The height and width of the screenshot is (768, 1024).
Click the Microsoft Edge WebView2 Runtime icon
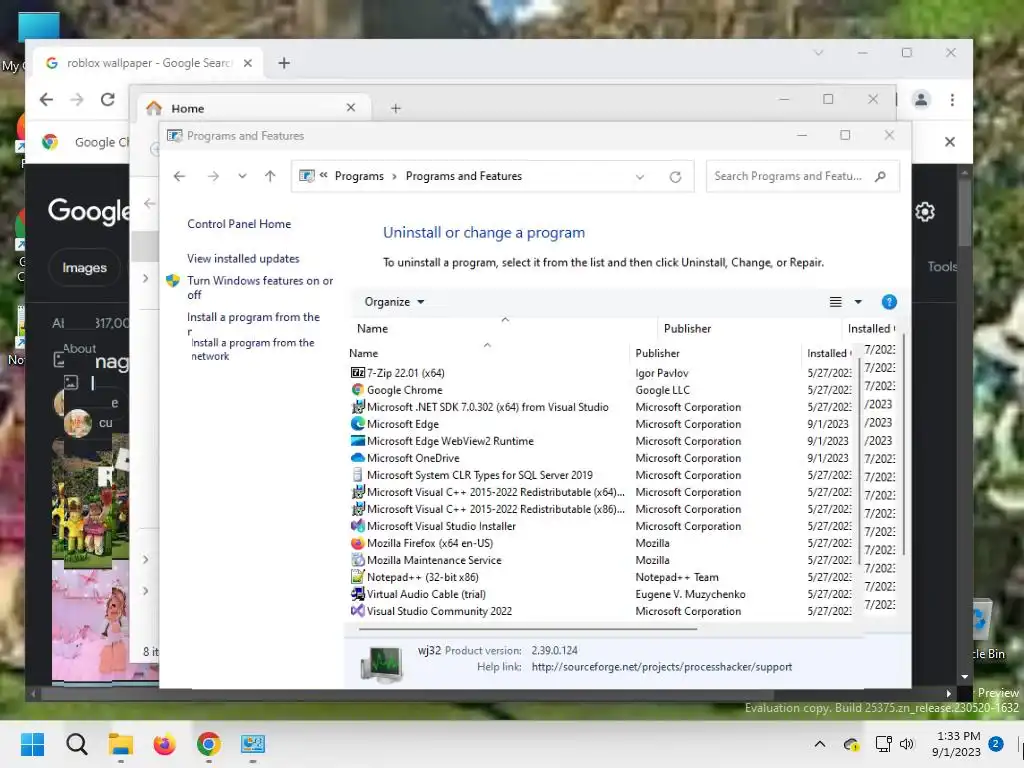point(357,441)
